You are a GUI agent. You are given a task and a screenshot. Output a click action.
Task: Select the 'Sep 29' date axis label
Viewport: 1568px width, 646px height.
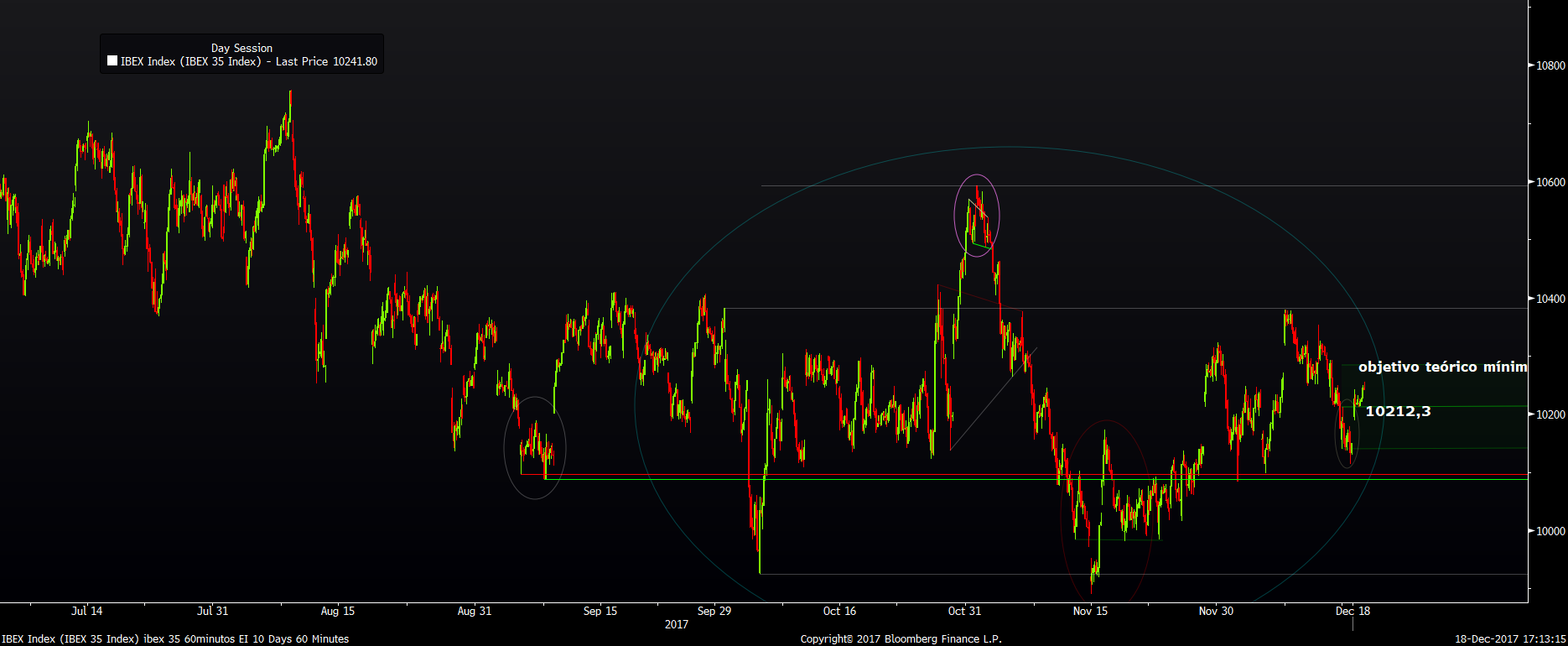714,611
